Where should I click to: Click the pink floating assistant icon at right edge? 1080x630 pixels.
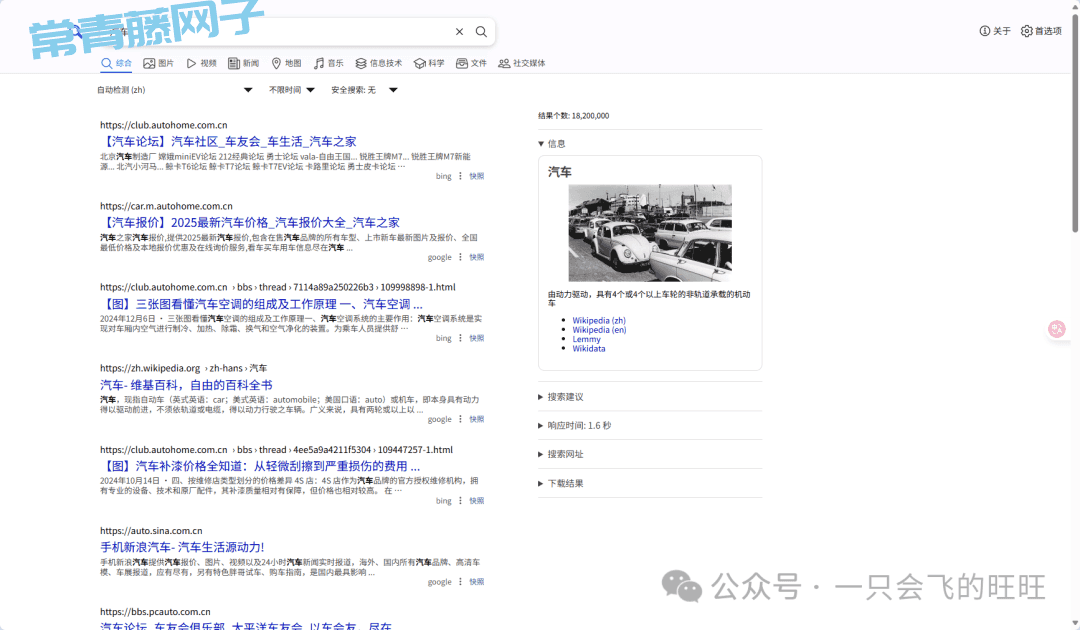(x=1057, y=329)
